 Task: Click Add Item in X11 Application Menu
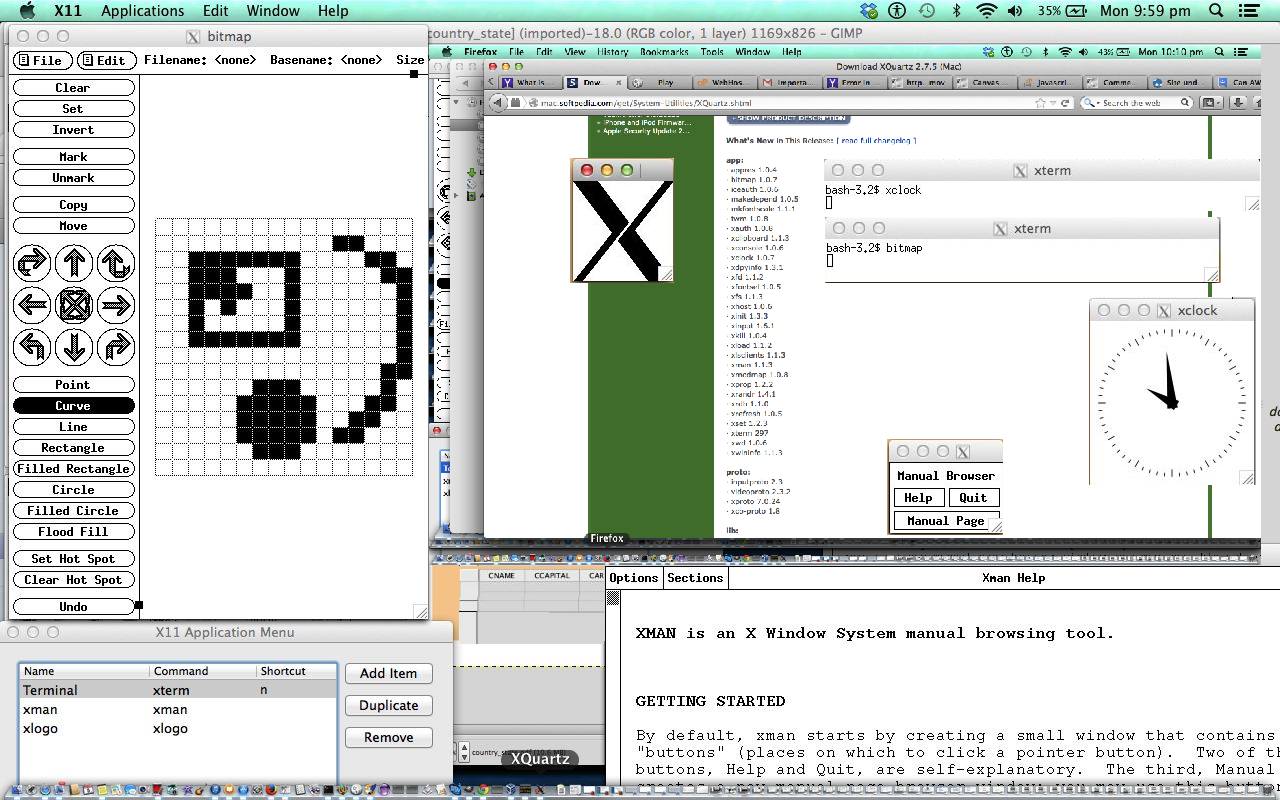click(x=388, y=673)
